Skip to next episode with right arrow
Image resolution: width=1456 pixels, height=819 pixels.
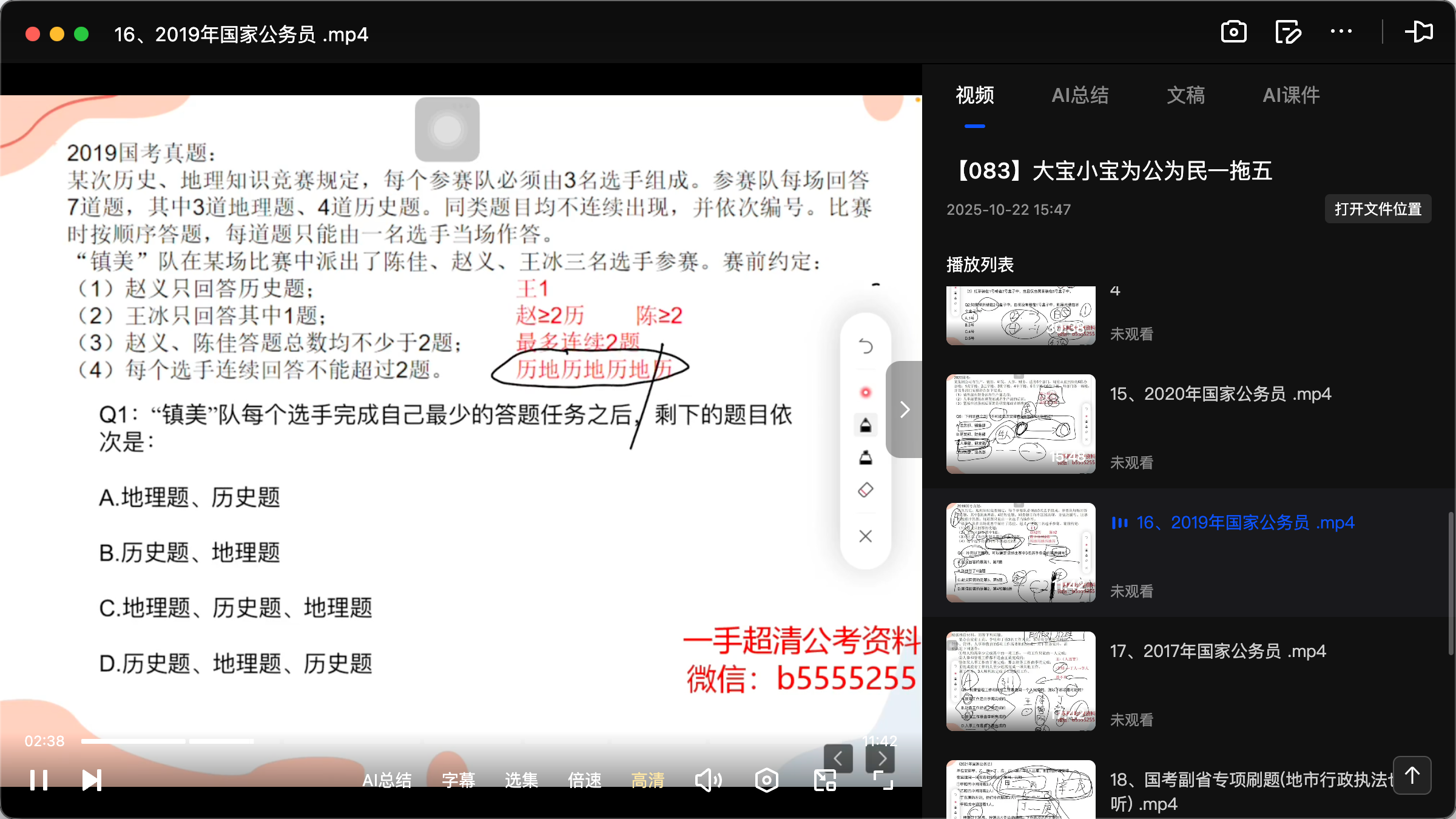click(x=881, y=758)
